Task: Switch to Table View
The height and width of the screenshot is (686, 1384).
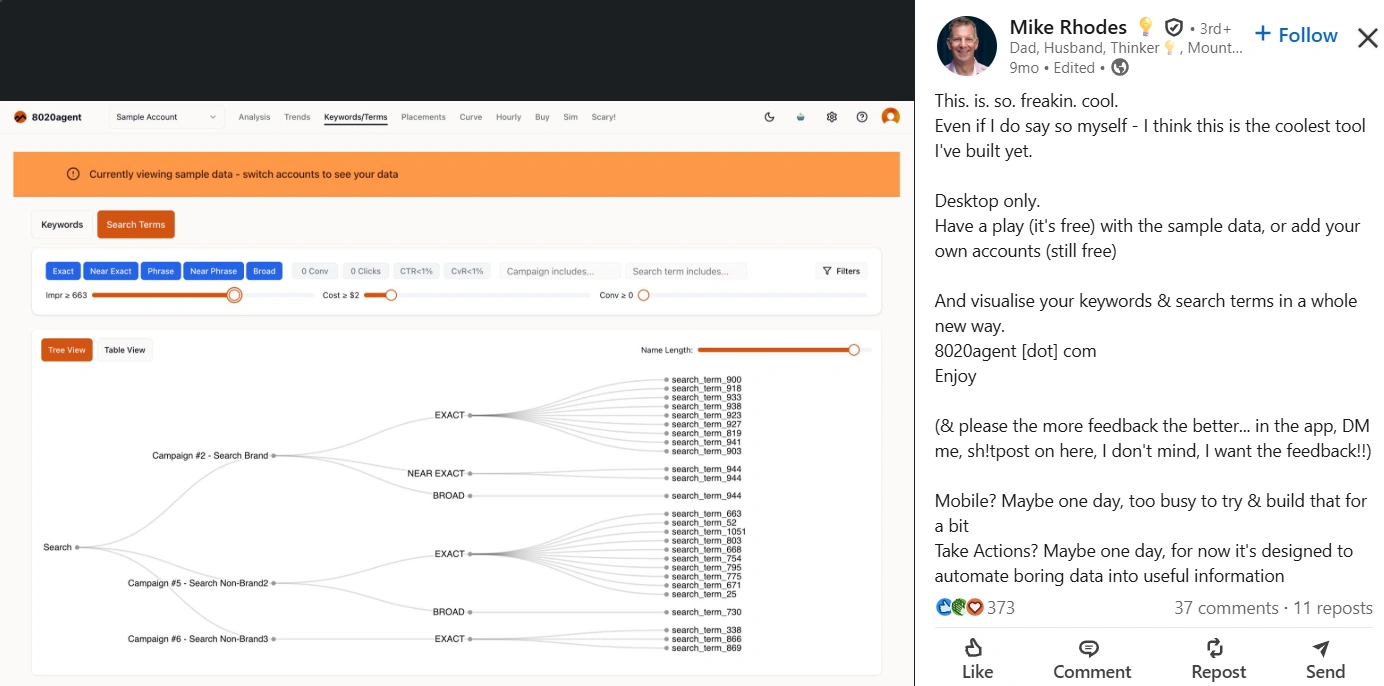Action: [x=125, y=350]
